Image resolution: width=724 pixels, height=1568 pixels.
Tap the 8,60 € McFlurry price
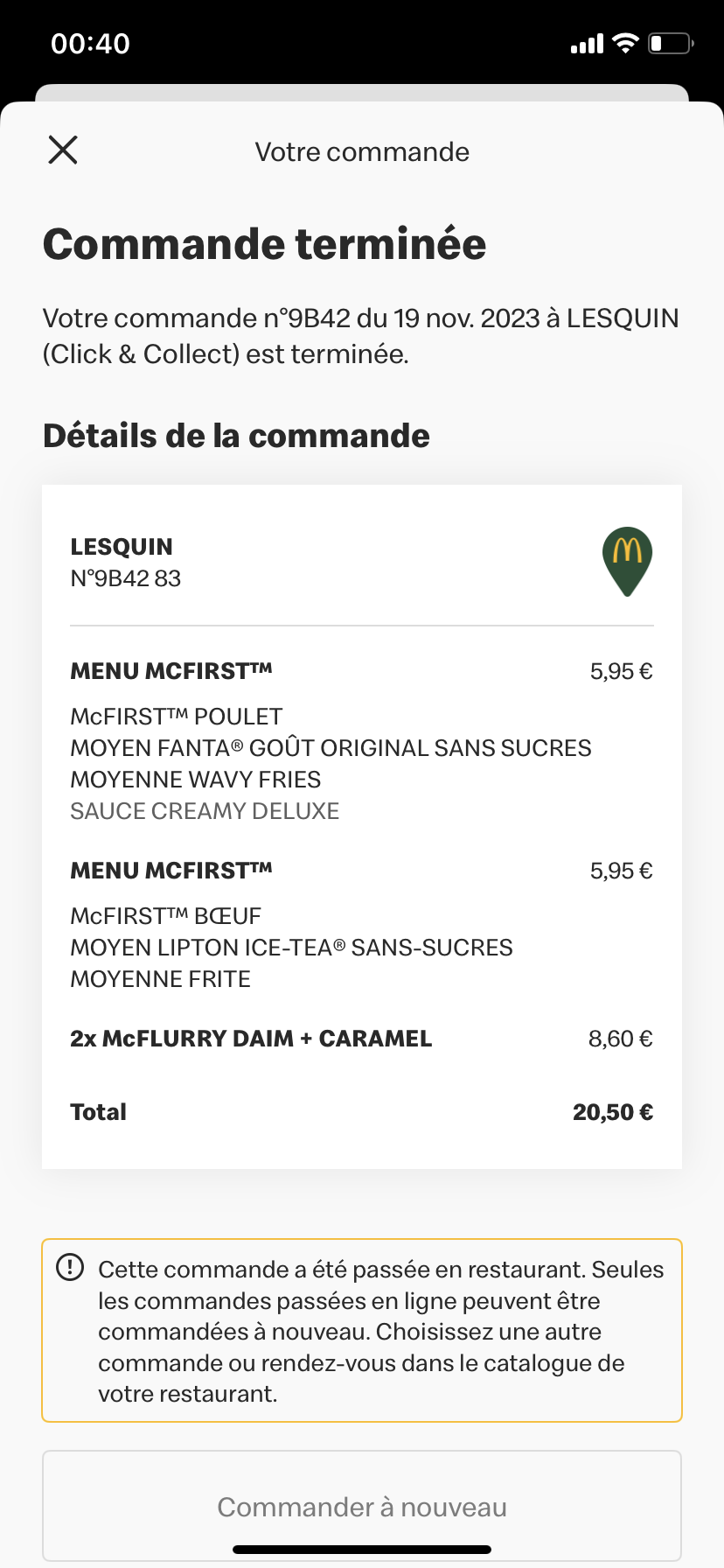[620, 1039]
